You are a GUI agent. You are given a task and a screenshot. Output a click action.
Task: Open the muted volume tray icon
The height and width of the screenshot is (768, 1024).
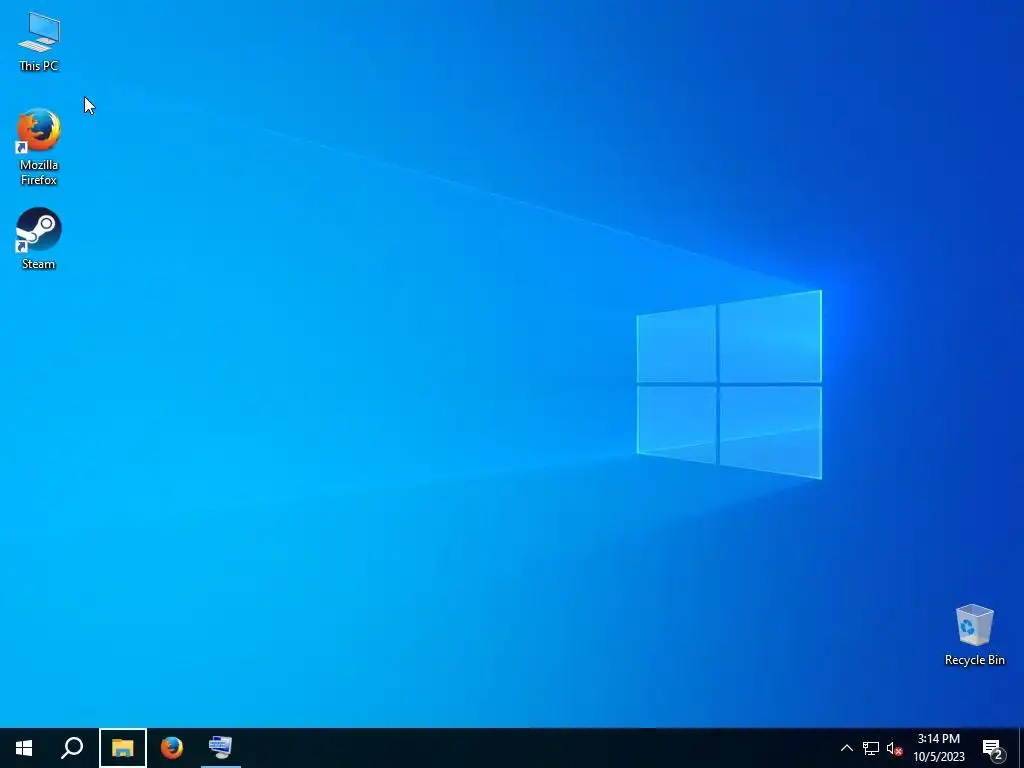coord(894,748)
